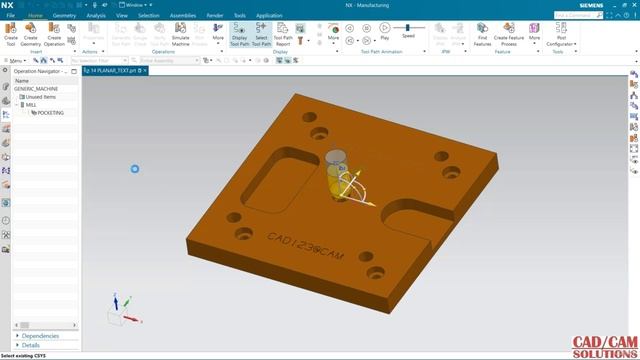Screen dimensions: 640x360
Task: Expand the Dependencies panel
Action: (x=40, y=336)
